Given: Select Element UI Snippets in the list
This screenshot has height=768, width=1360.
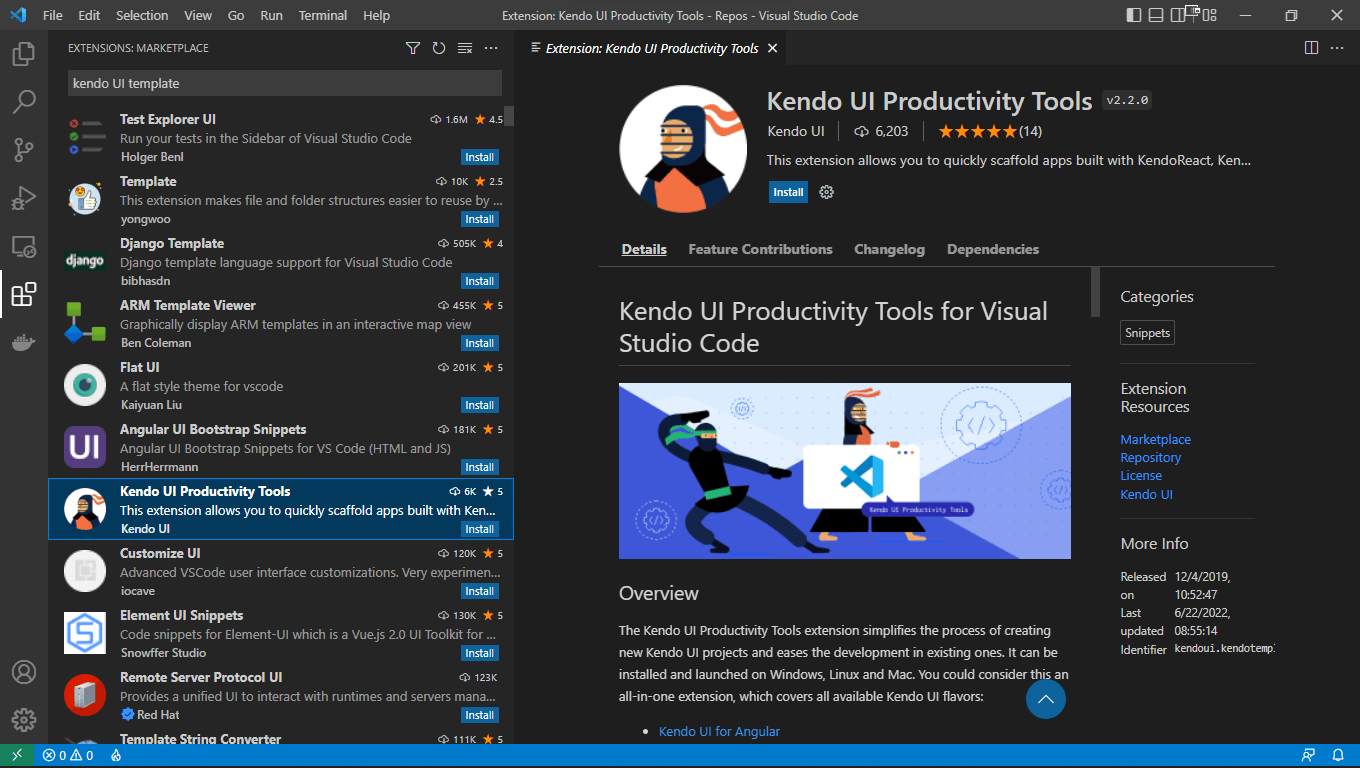Looking at the screenshot, I should (x=281, y=633).
